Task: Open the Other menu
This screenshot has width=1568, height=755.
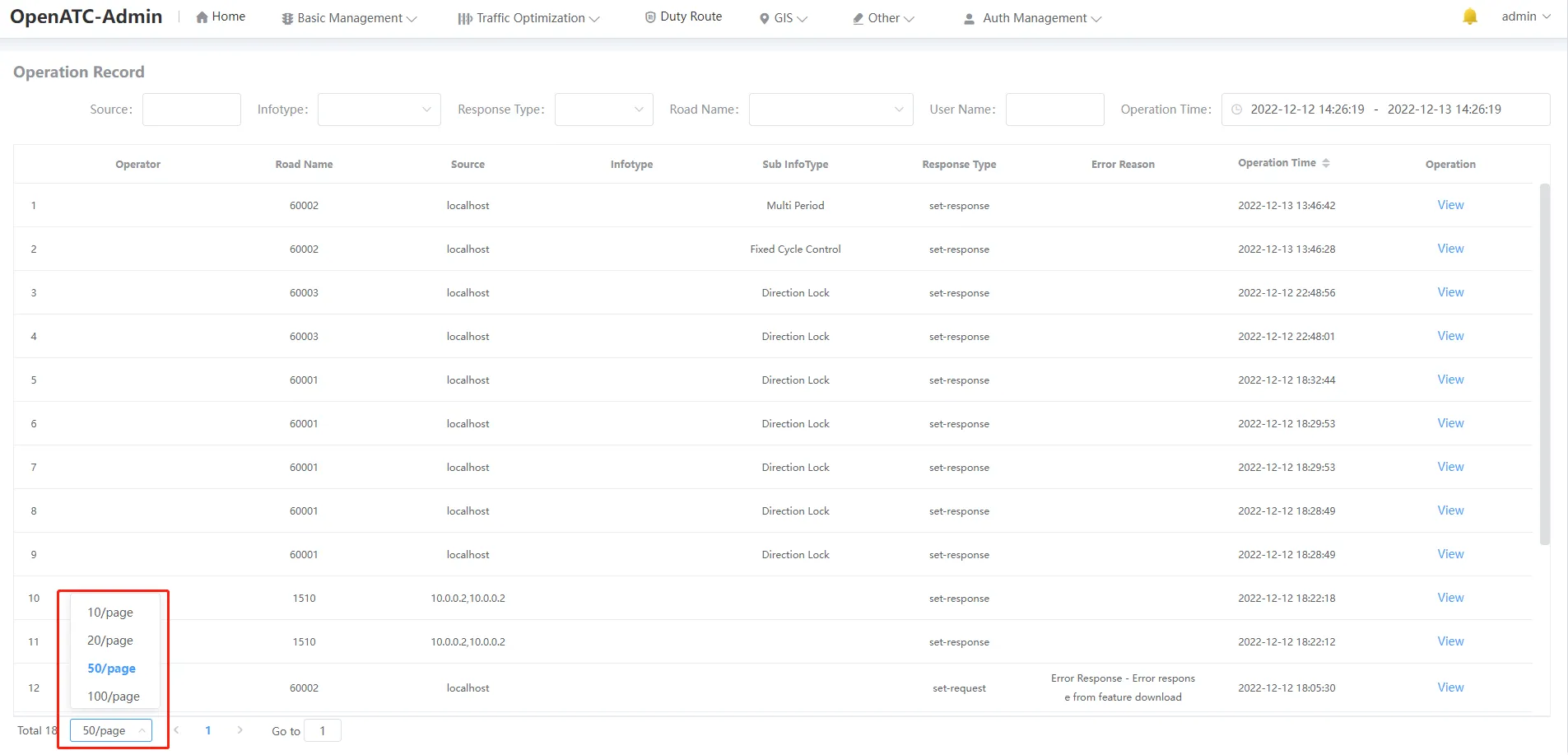Action: (883, 18)
